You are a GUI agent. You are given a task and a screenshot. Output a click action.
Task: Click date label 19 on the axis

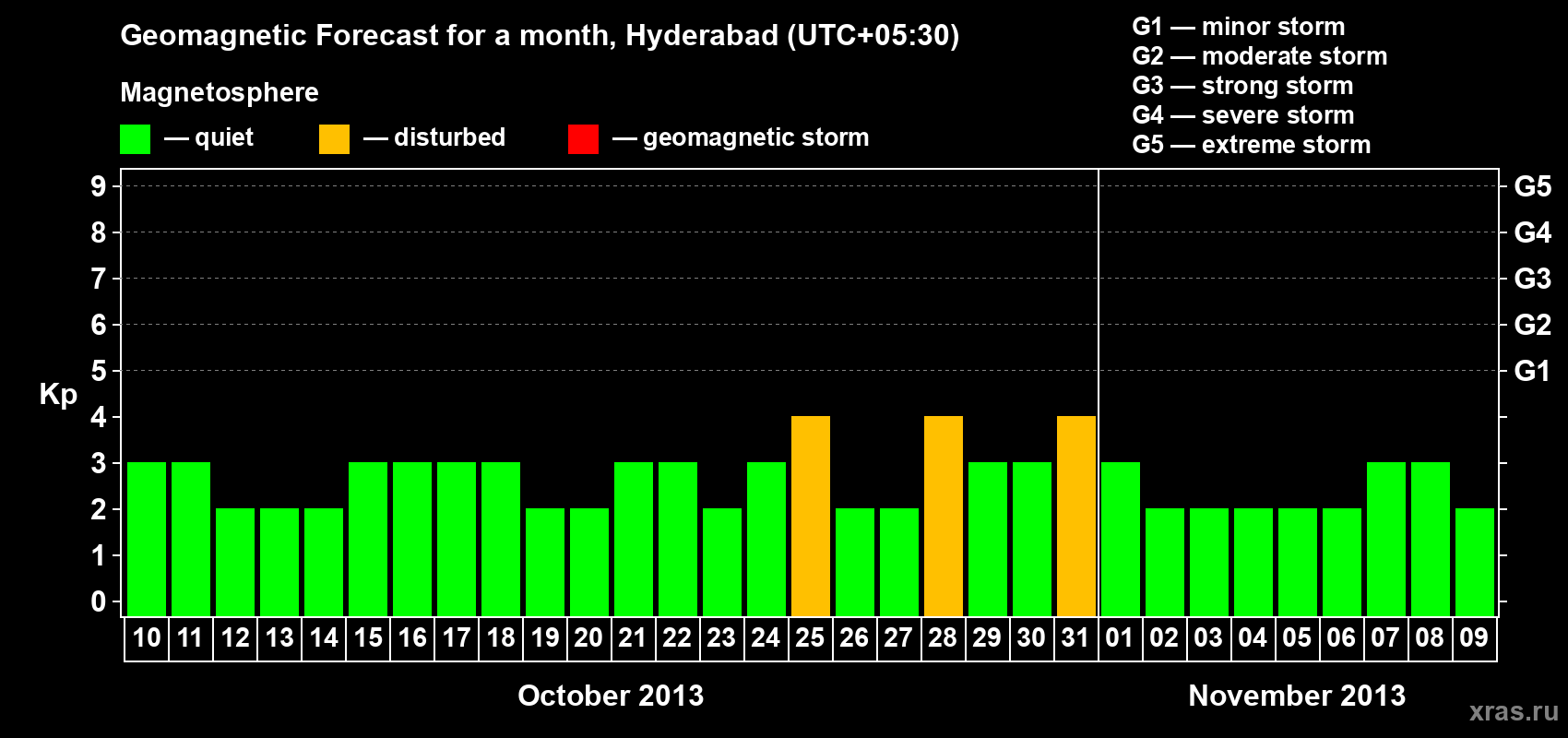coord(545,637)
